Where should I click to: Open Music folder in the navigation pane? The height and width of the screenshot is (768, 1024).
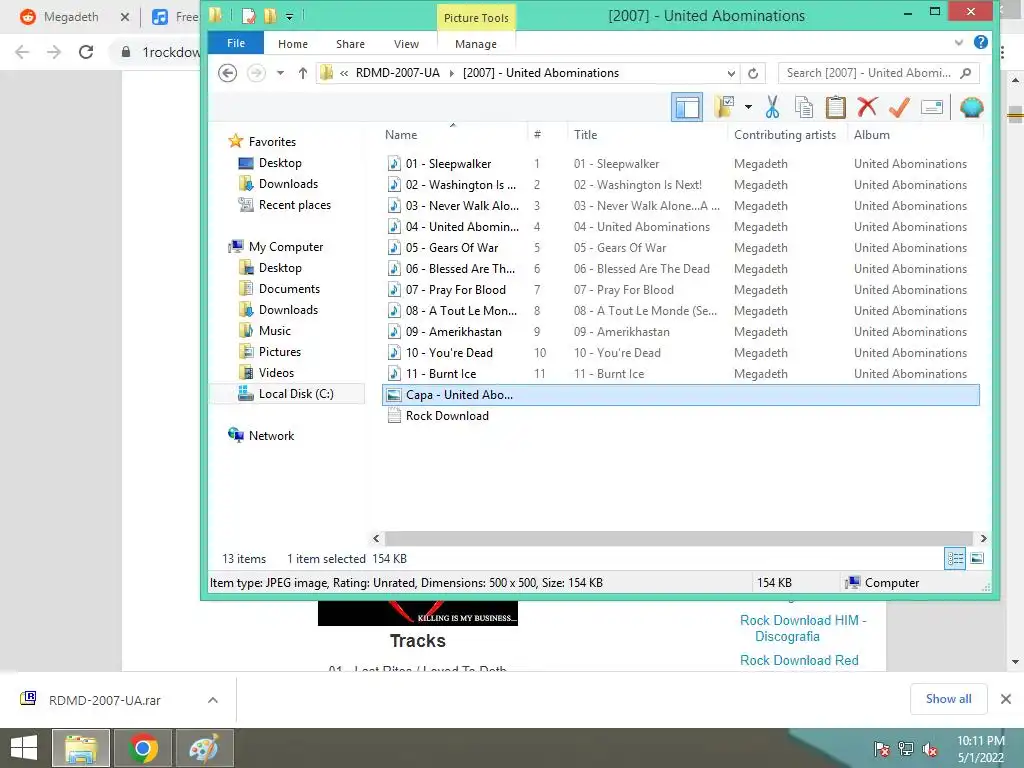pos(274,330)
